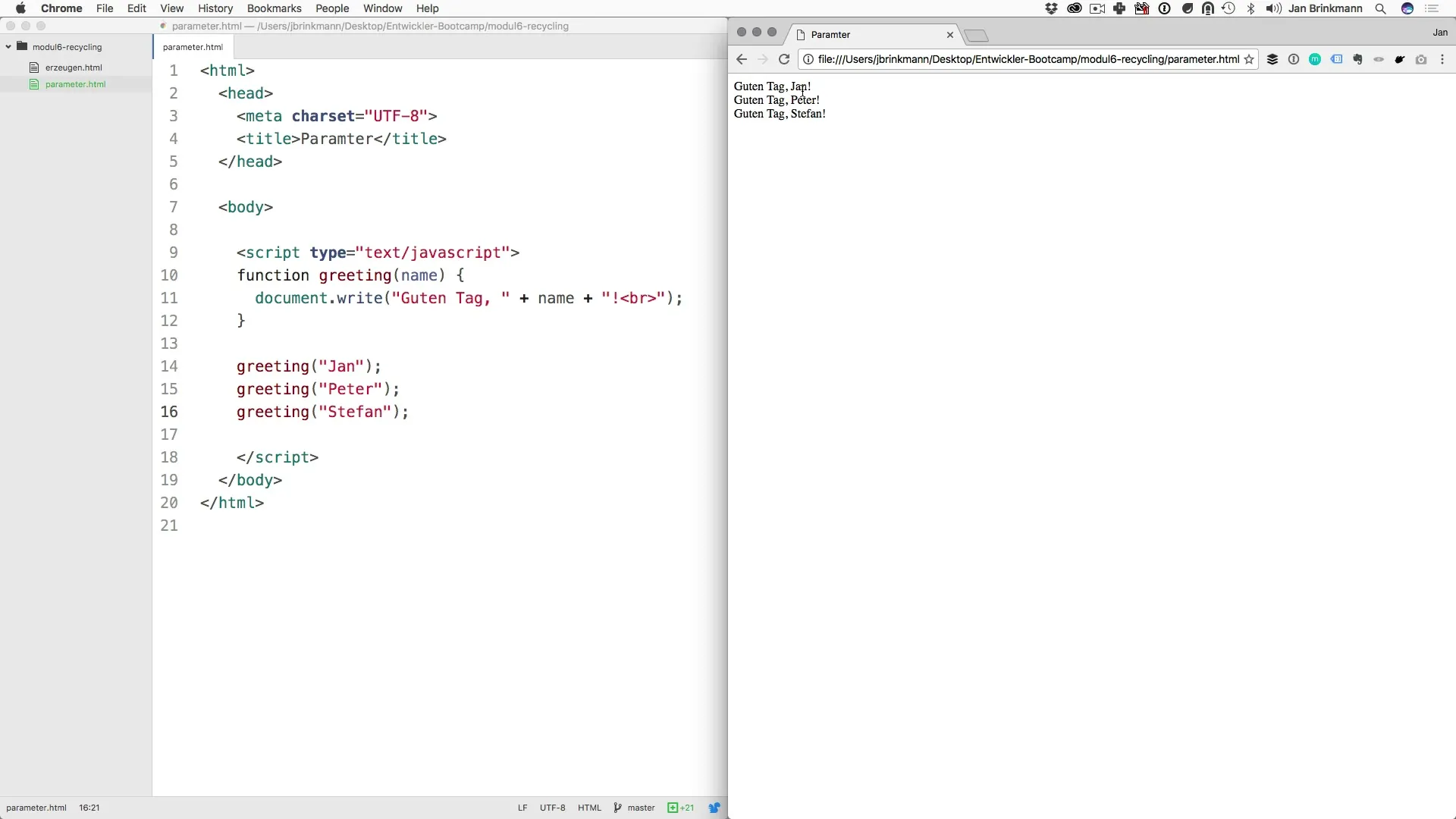This screenshot has height=819, width=1456.
Task: Open Chrome's three-dot menu
Action: click(1442, 59)
